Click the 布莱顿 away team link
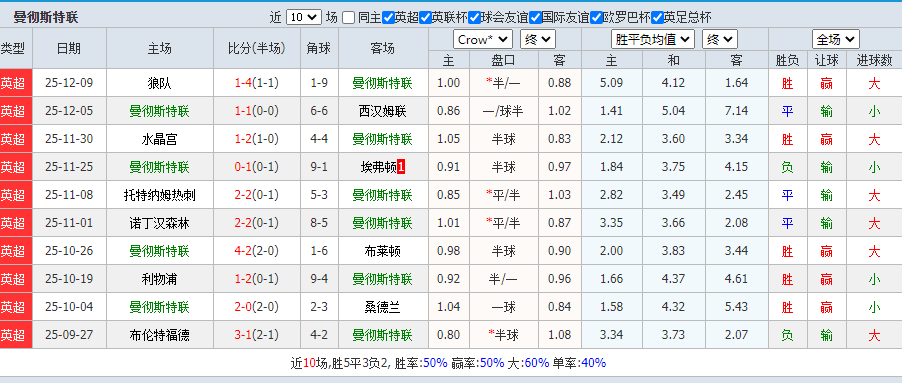902x383 pixels. (x=383, y=251)
